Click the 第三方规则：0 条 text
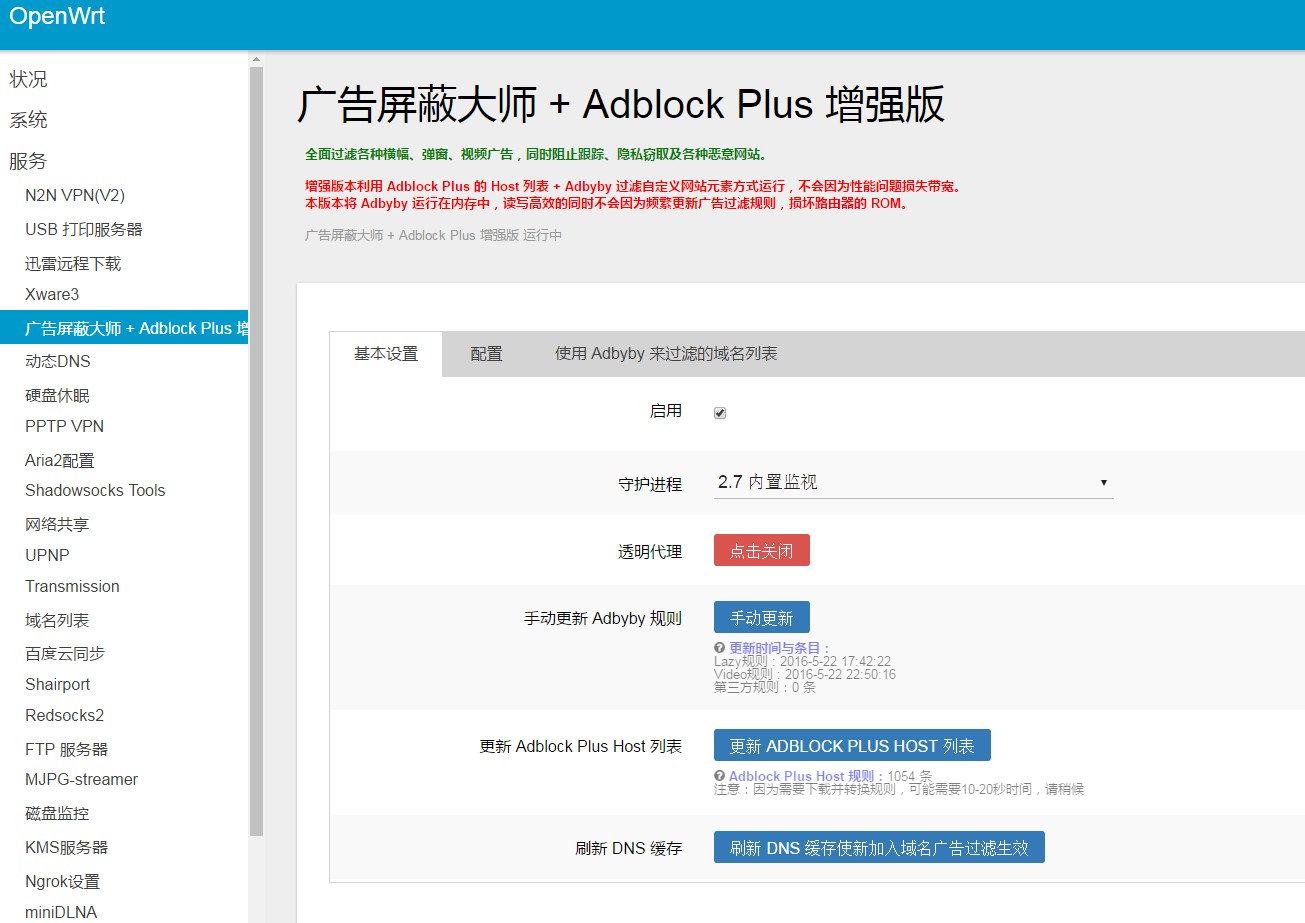 point(765,688)
